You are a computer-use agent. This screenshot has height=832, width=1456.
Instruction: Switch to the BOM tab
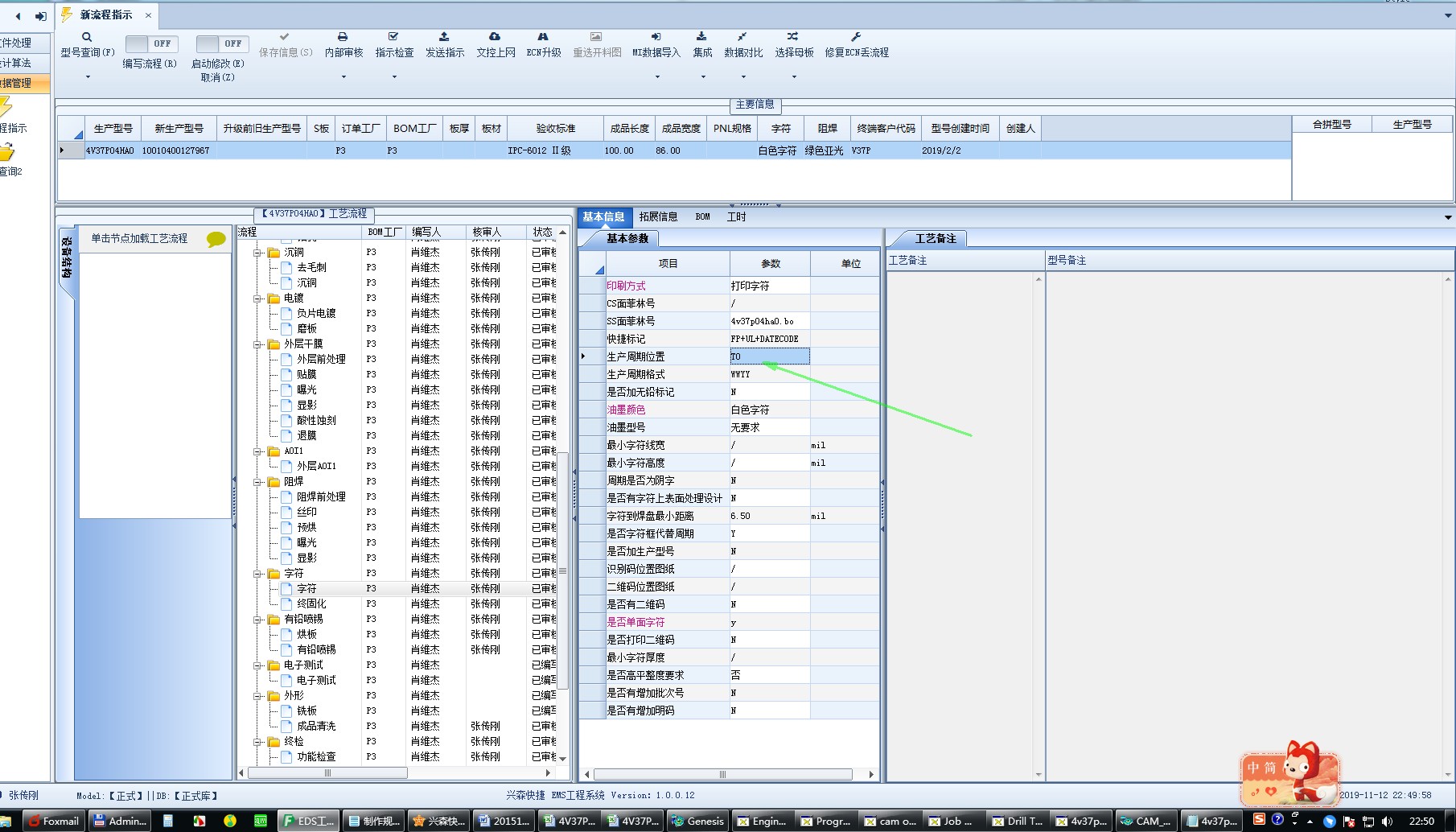(x=703, y=216)
